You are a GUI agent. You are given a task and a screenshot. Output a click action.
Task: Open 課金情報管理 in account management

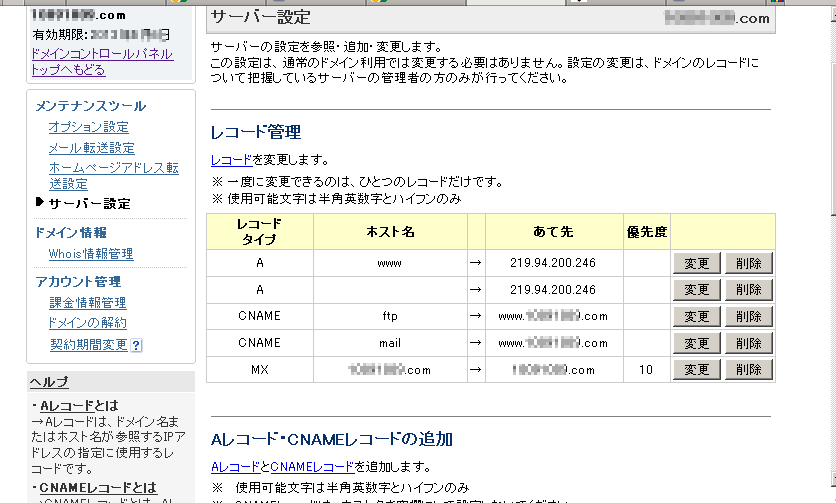coord(88,302)
